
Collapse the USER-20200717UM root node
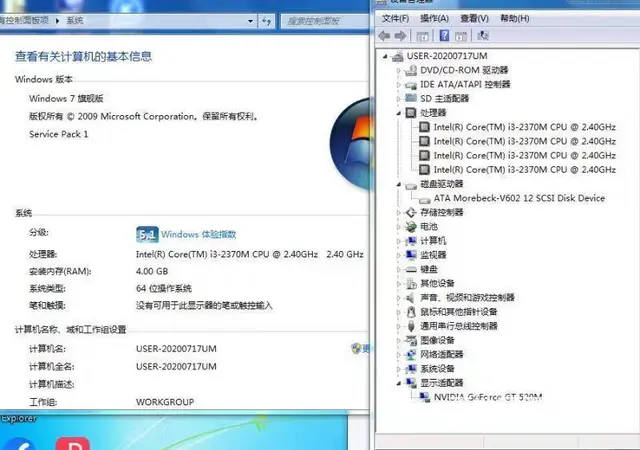click(x=385, y=56)
